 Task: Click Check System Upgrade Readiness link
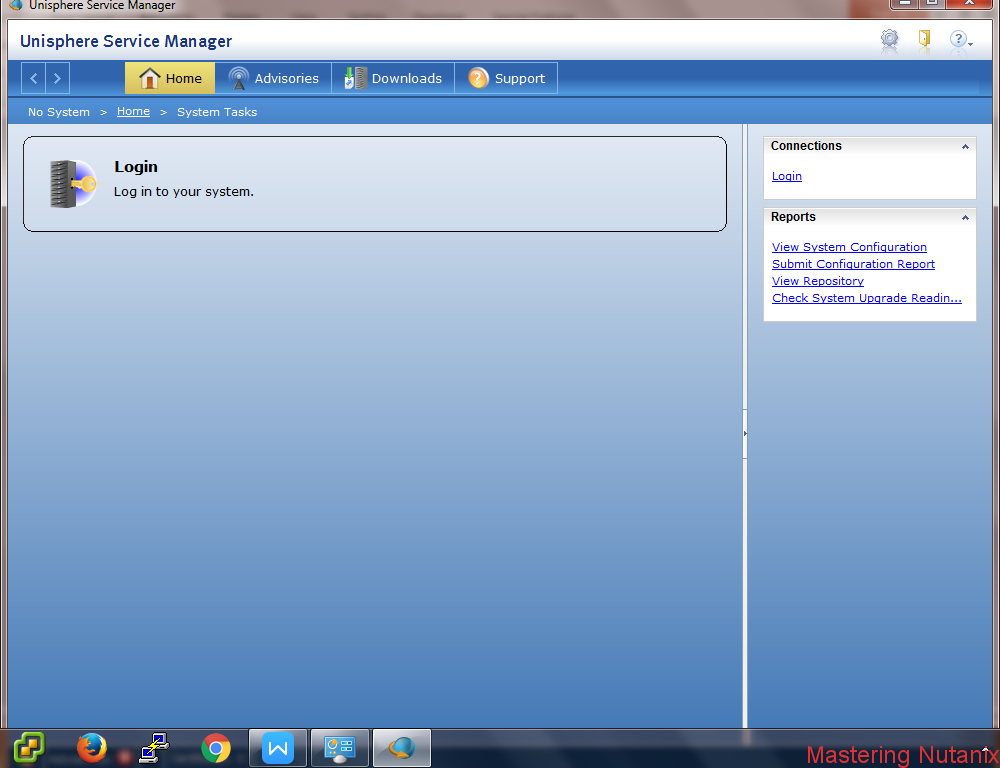coord(866,298)
